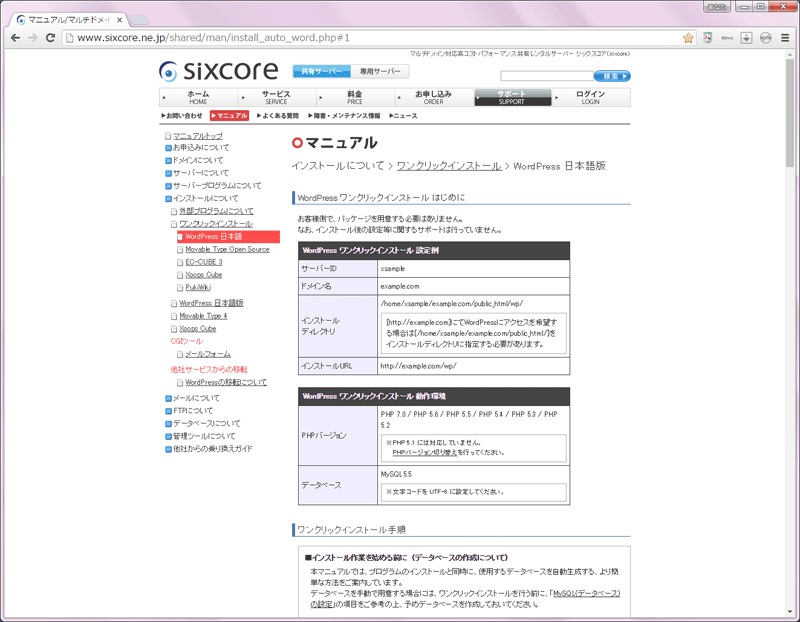Click the browser forward arrow
This screenshot has height=622, width=800.
33,38
